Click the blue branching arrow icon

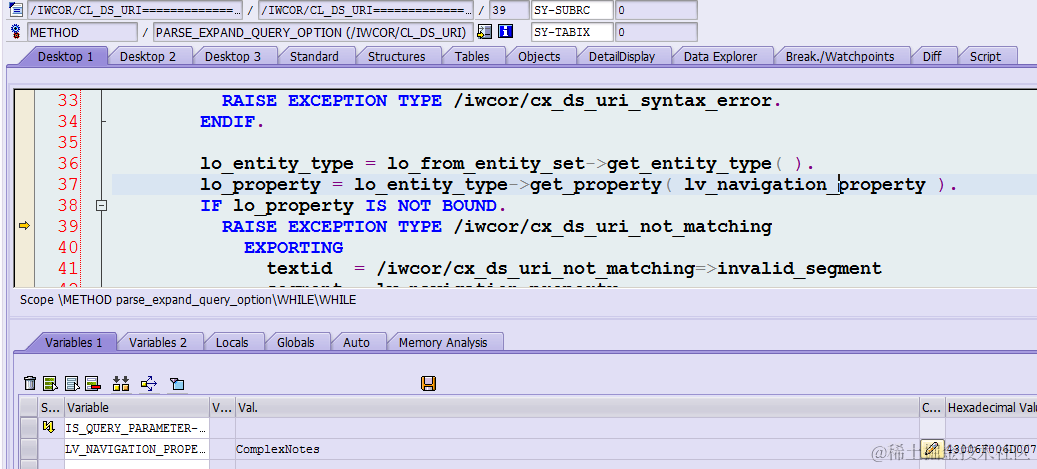[x=149, y=384]
